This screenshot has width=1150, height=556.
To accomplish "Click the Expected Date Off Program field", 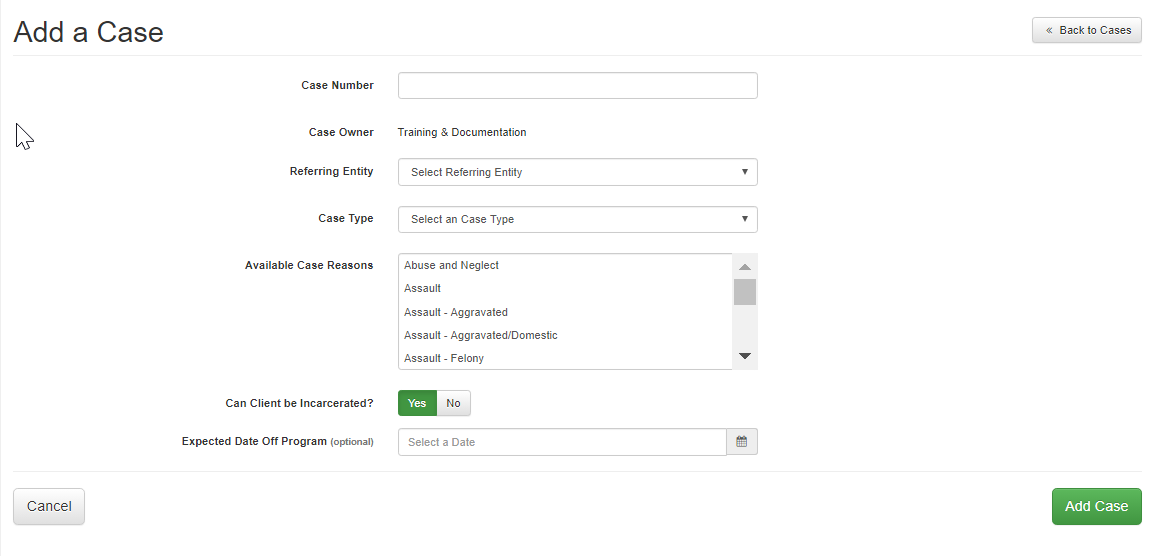I will tap(561, 442).
